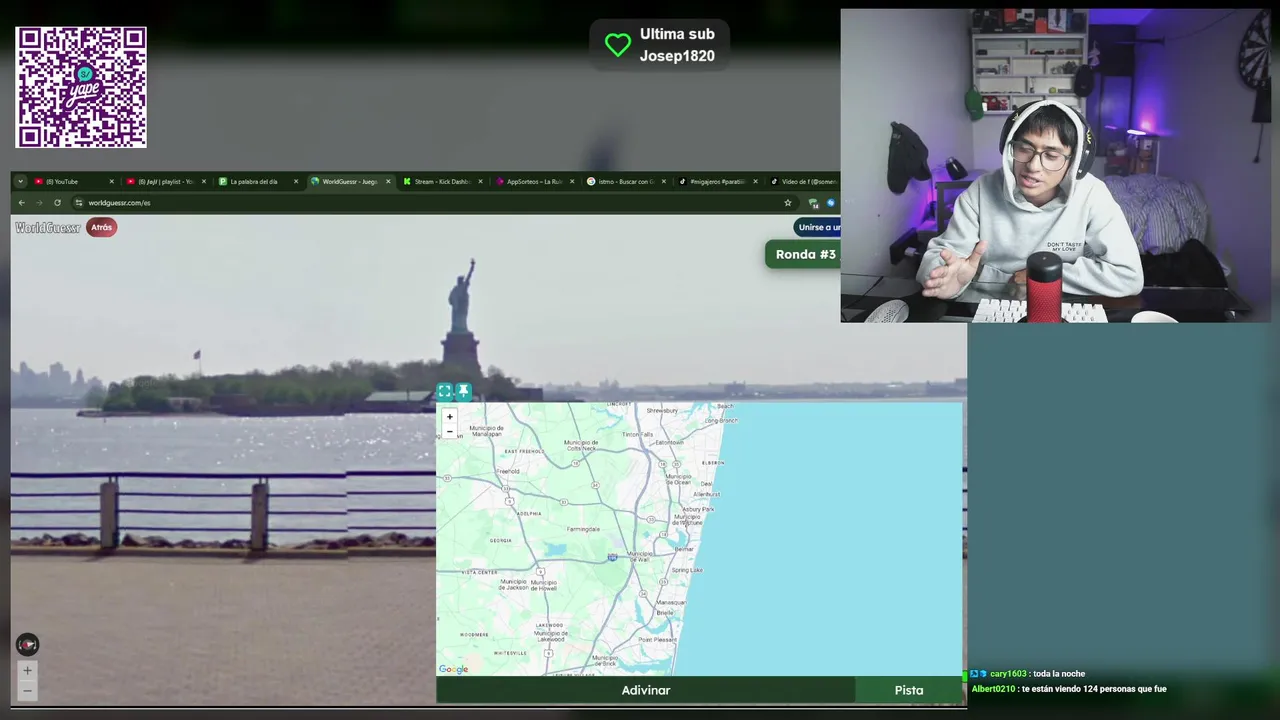
Task: Go back in browser history
Action: (22, 203)
